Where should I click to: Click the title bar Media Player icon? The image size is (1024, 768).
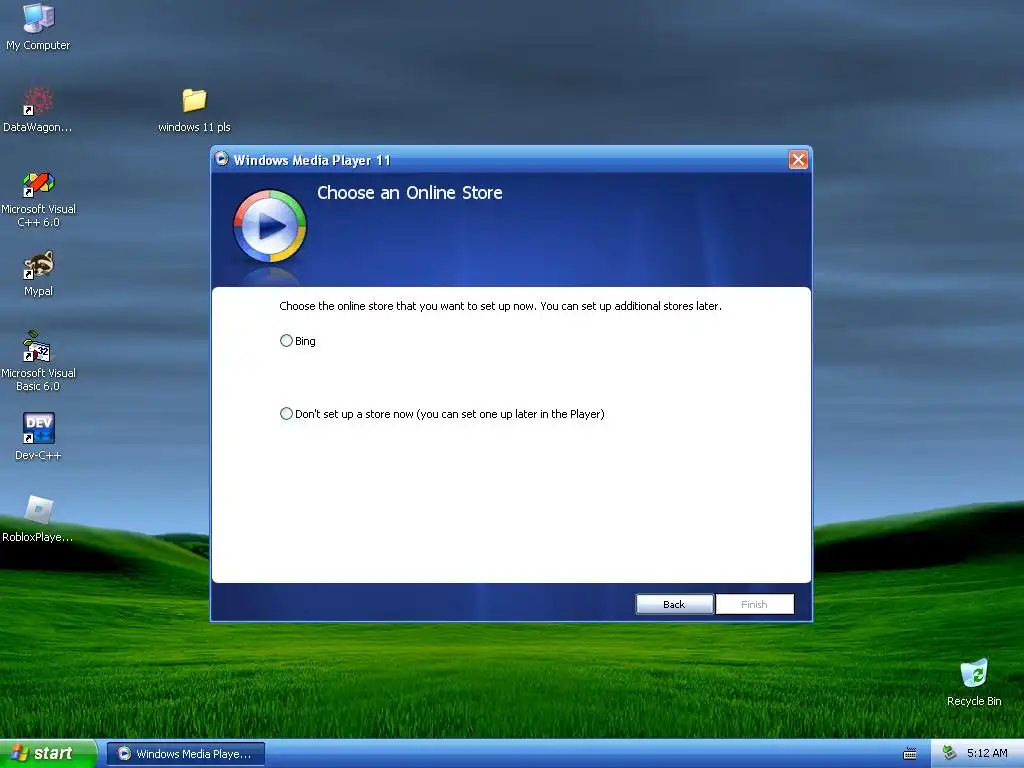click(221, 159)
